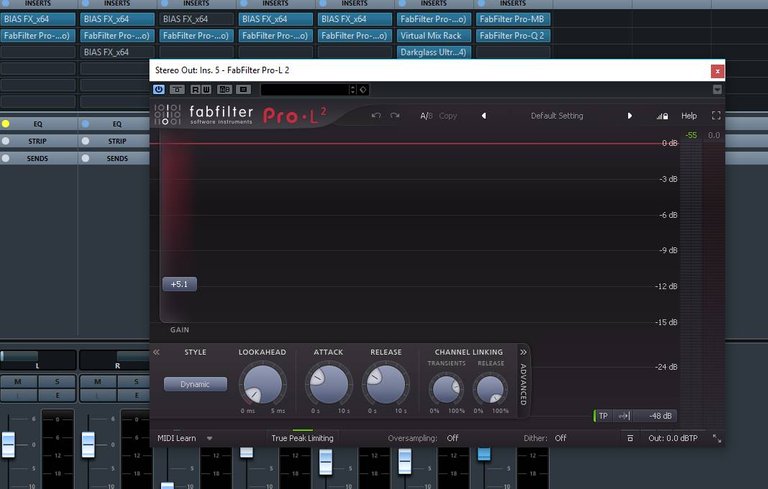Click MIDI Learn
Viewport: 768px width, 489px height.
[x=176, y=438]
